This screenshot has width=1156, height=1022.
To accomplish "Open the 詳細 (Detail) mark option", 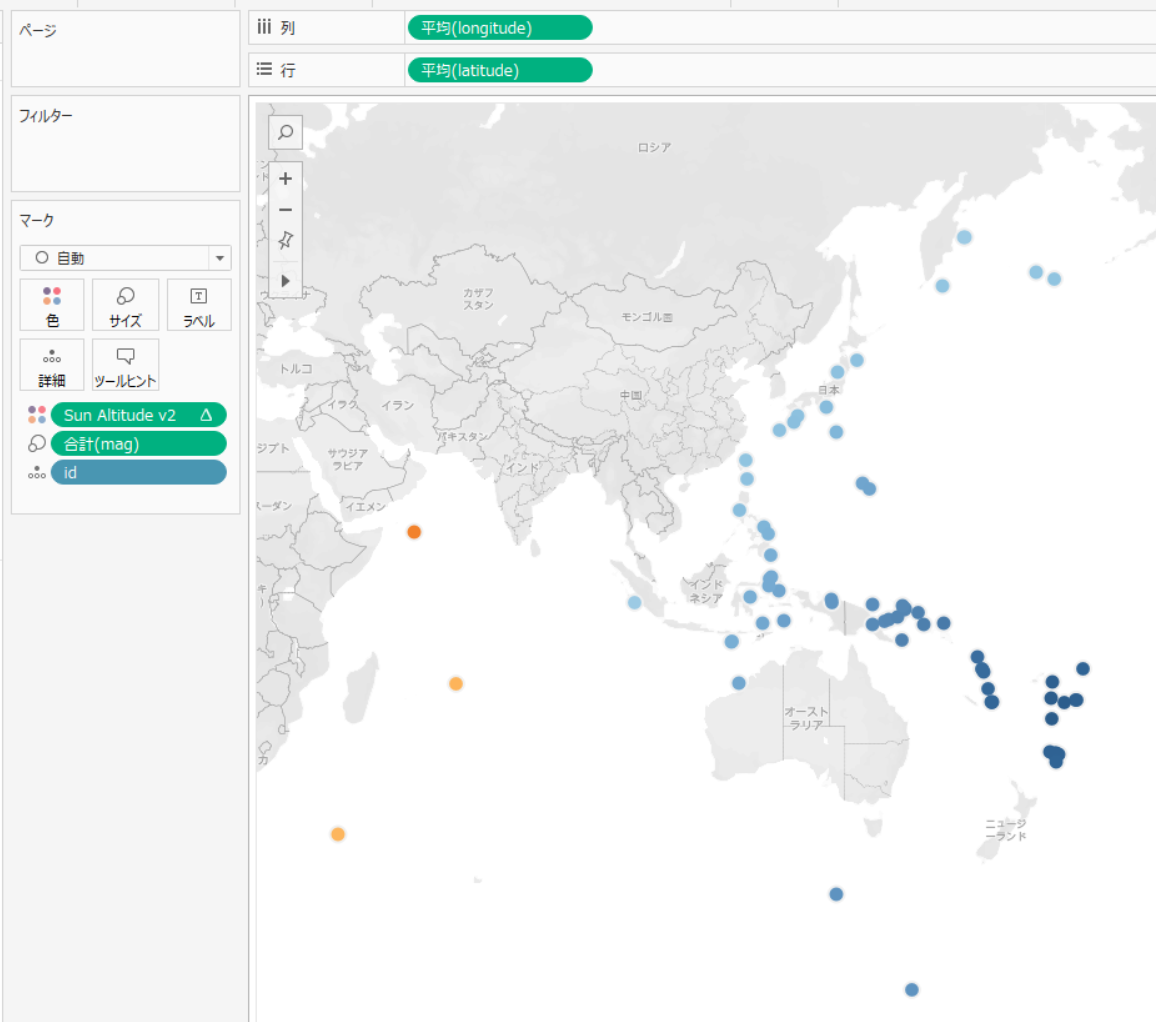I will click(51, 364).
